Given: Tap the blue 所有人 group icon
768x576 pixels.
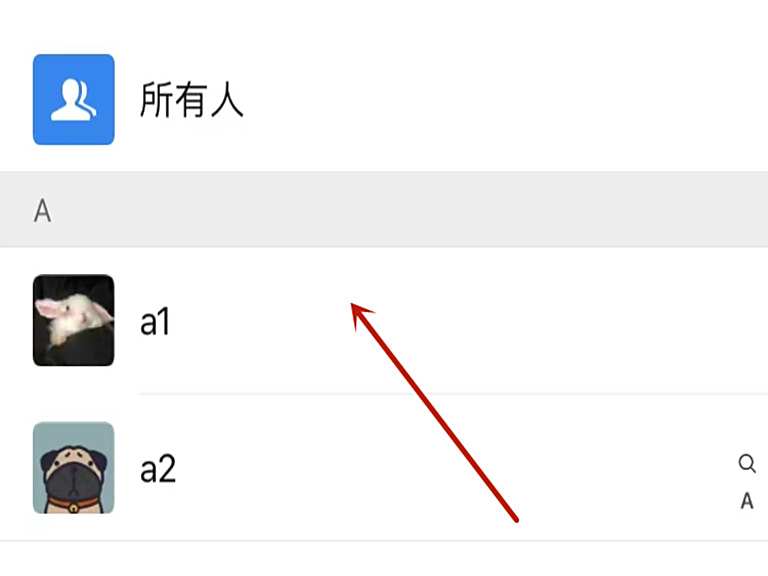Looking at the screenshot, I should click(73, 99).
